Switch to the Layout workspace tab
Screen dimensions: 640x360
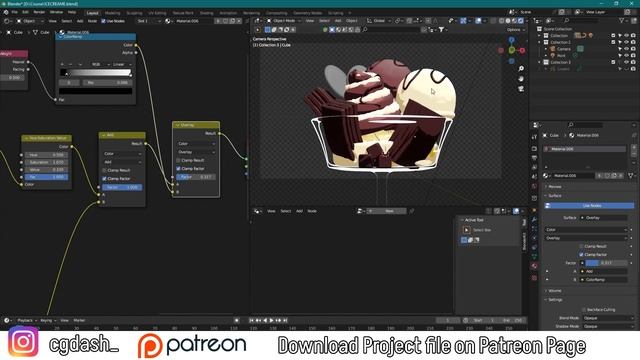pos(93,13)
